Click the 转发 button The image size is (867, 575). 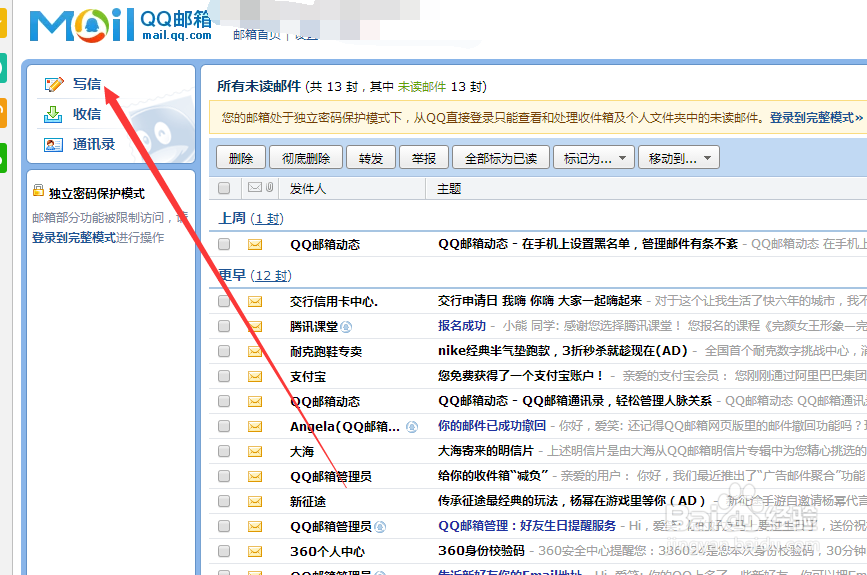[370, 158]
